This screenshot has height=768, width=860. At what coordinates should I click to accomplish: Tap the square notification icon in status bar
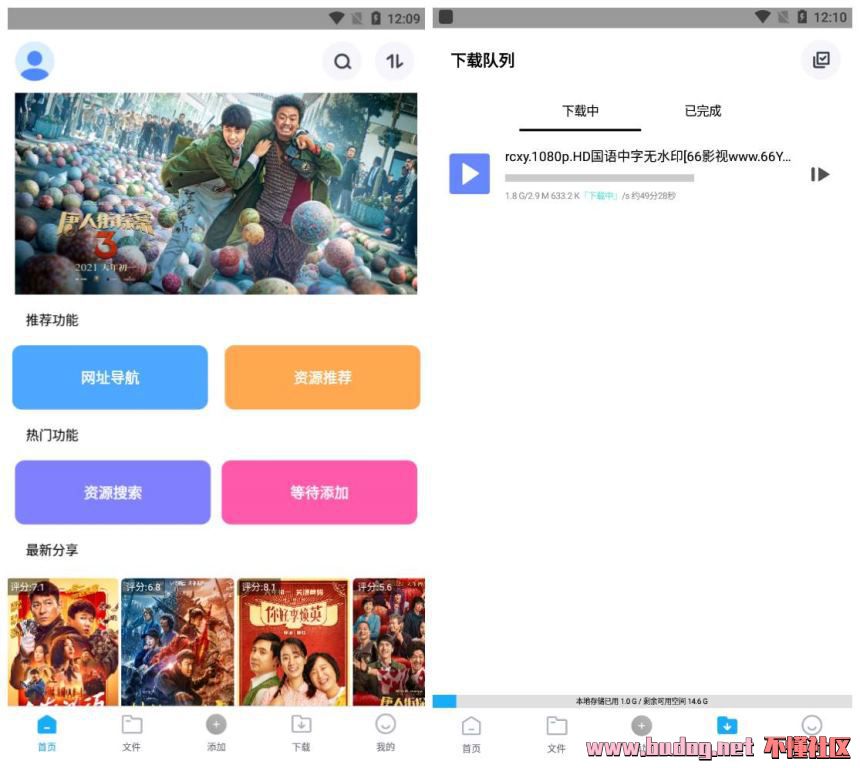tap(446, 17)
